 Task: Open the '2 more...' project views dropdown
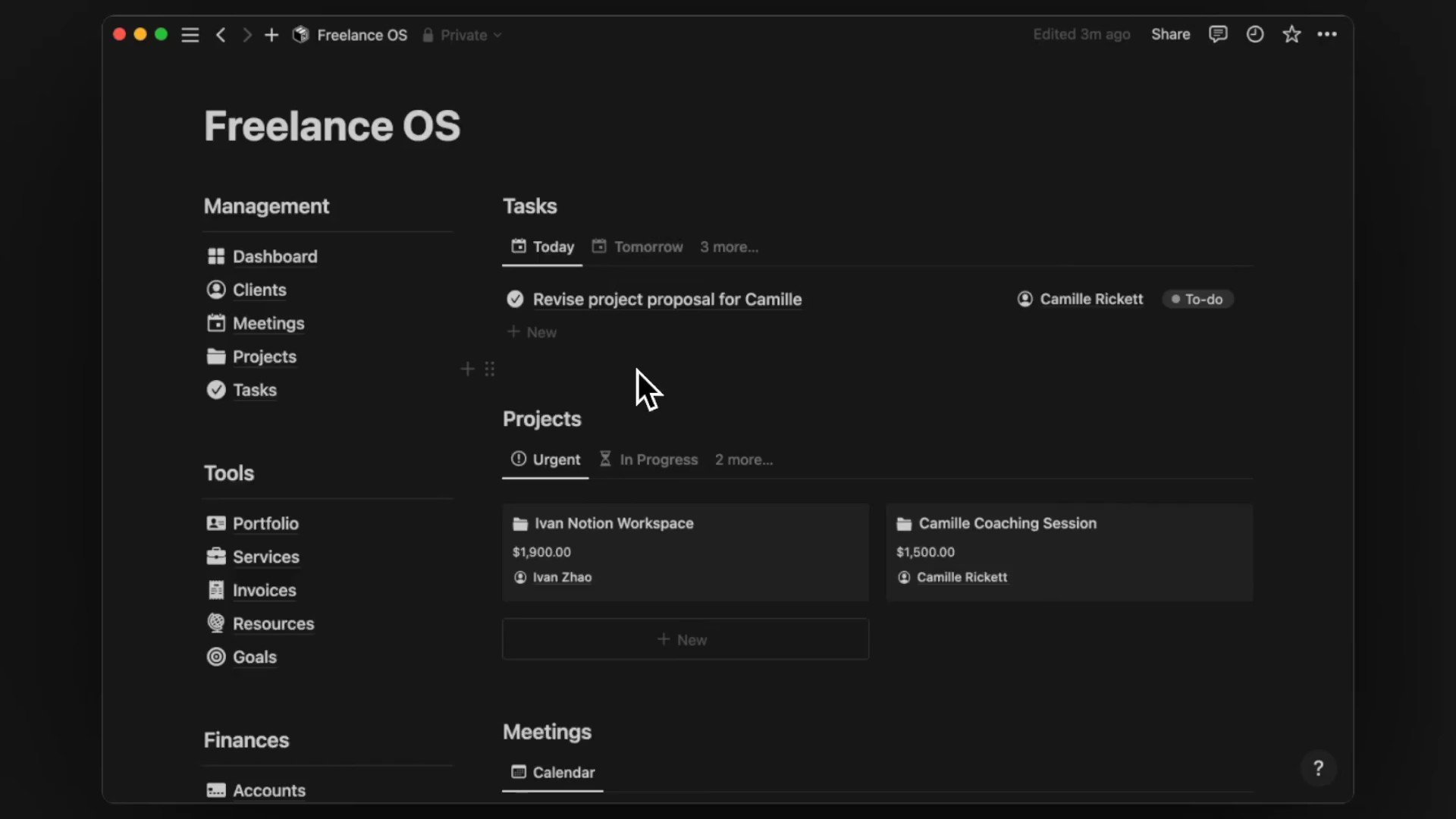point(743,460)
